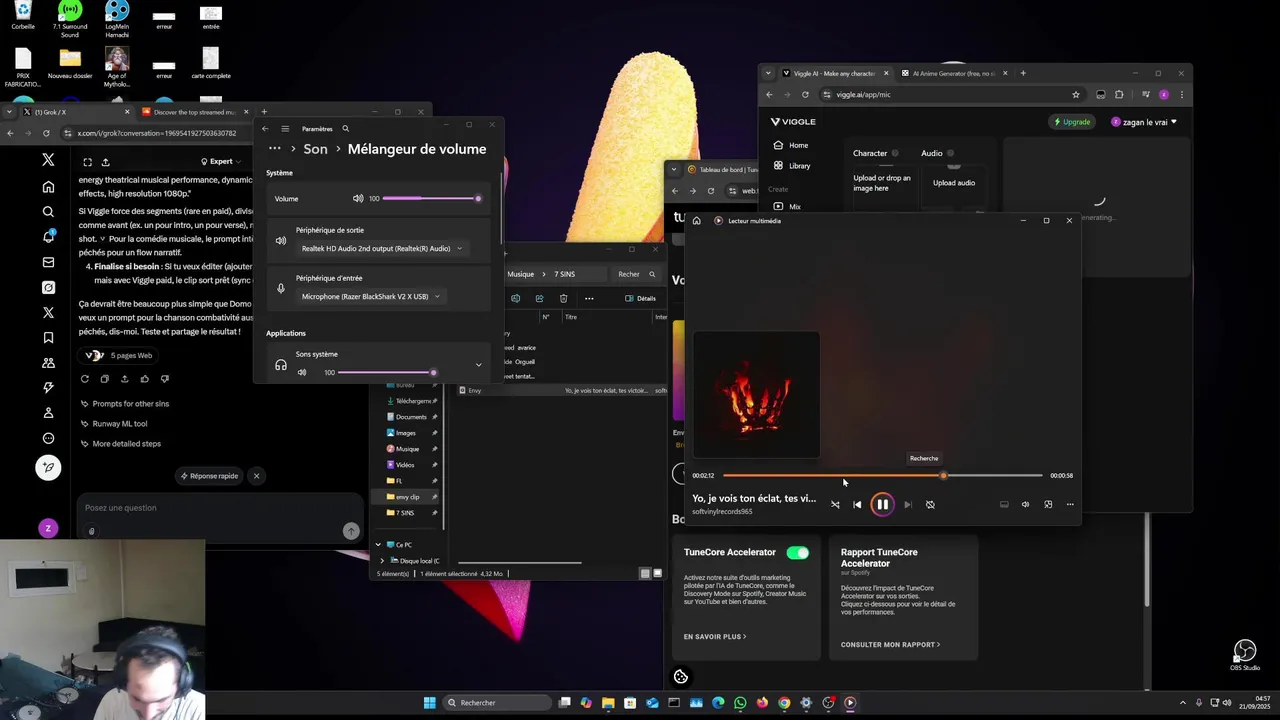Expand 'Disque local' in Explorer tree
Image resolution: width=1280 pixels, height=720 pixels.
[382, 561]
